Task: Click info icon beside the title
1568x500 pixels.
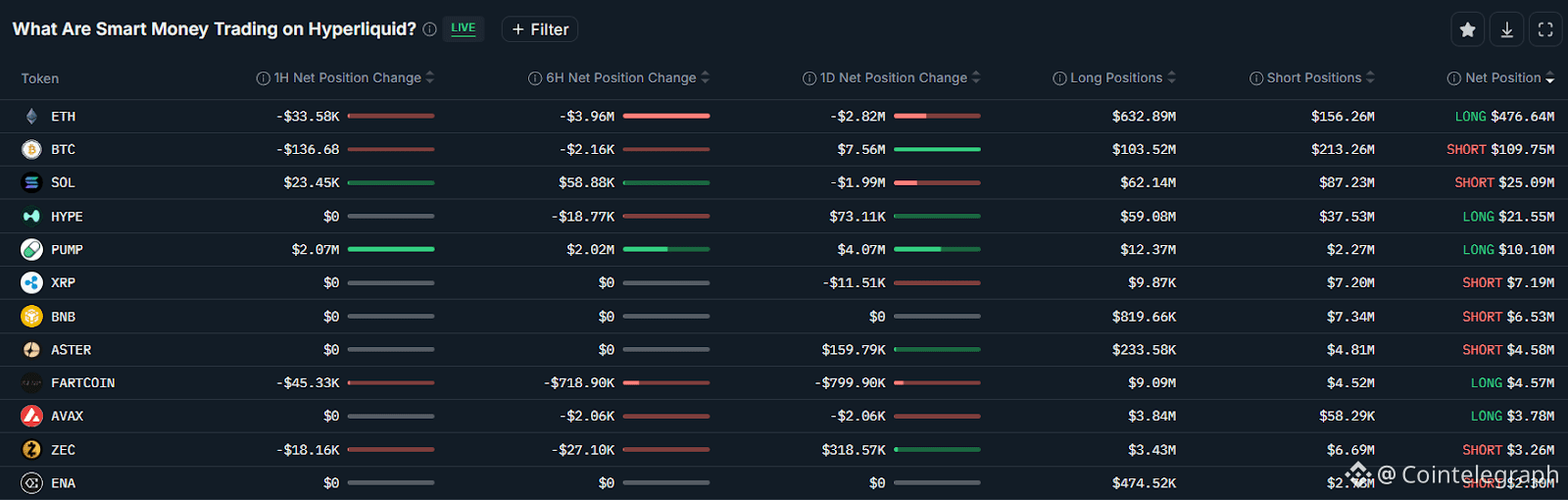Action: click(x=429, y=29)
